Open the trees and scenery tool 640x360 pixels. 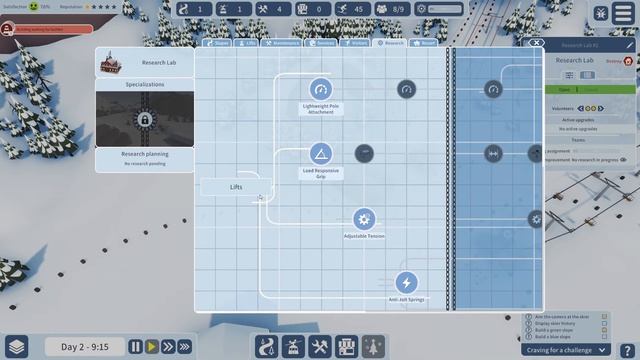pos(373,347)
